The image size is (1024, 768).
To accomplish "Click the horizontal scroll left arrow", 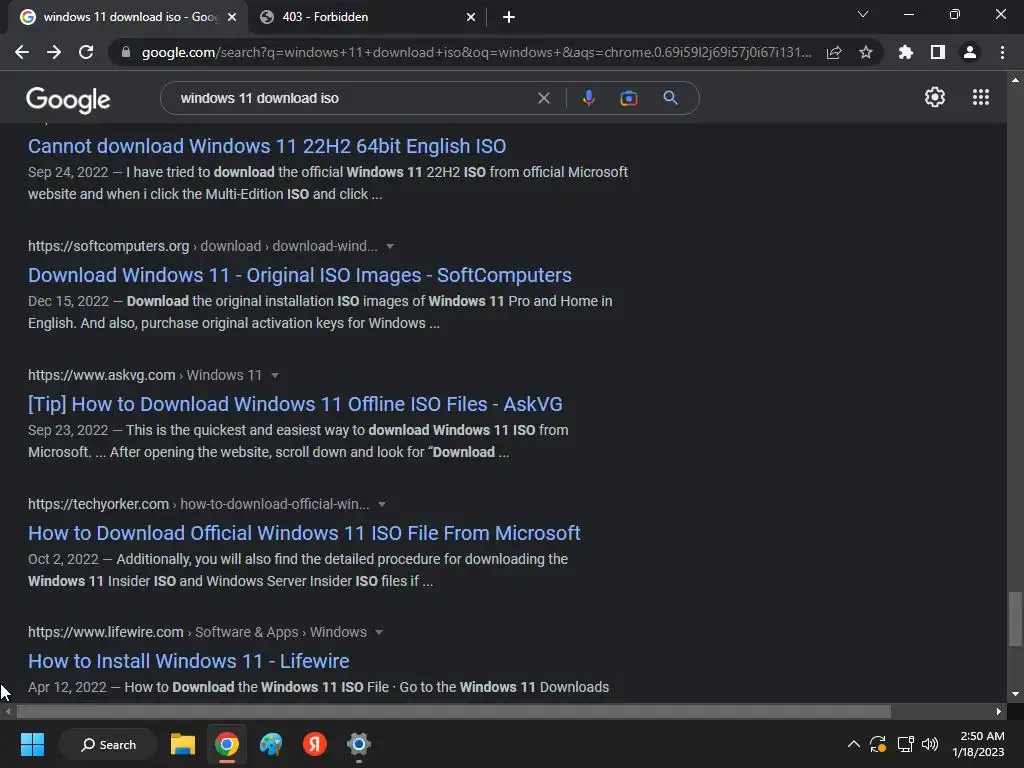I will point(8,711).
